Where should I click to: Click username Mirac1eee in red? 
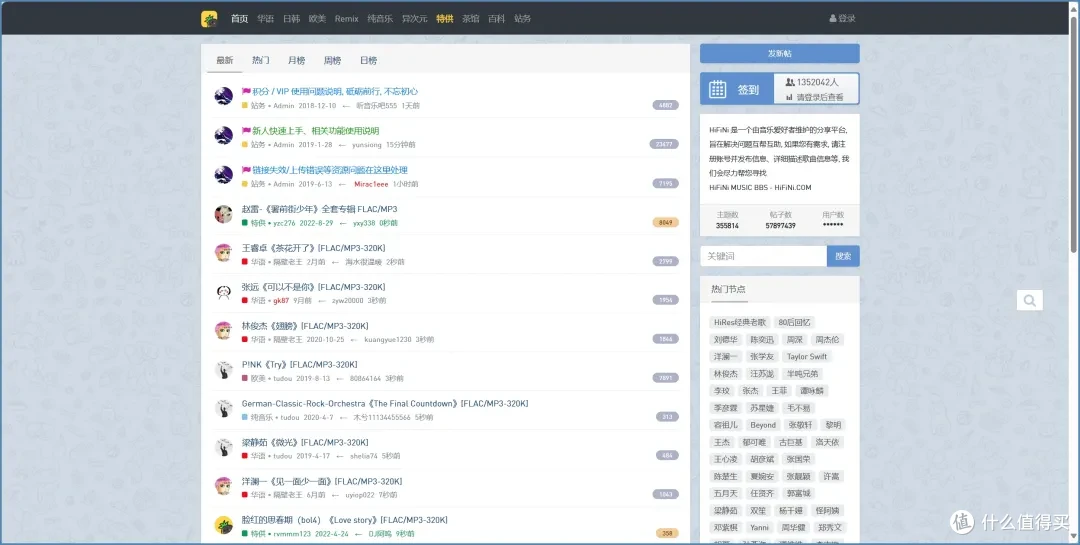[x=371, y=184]
